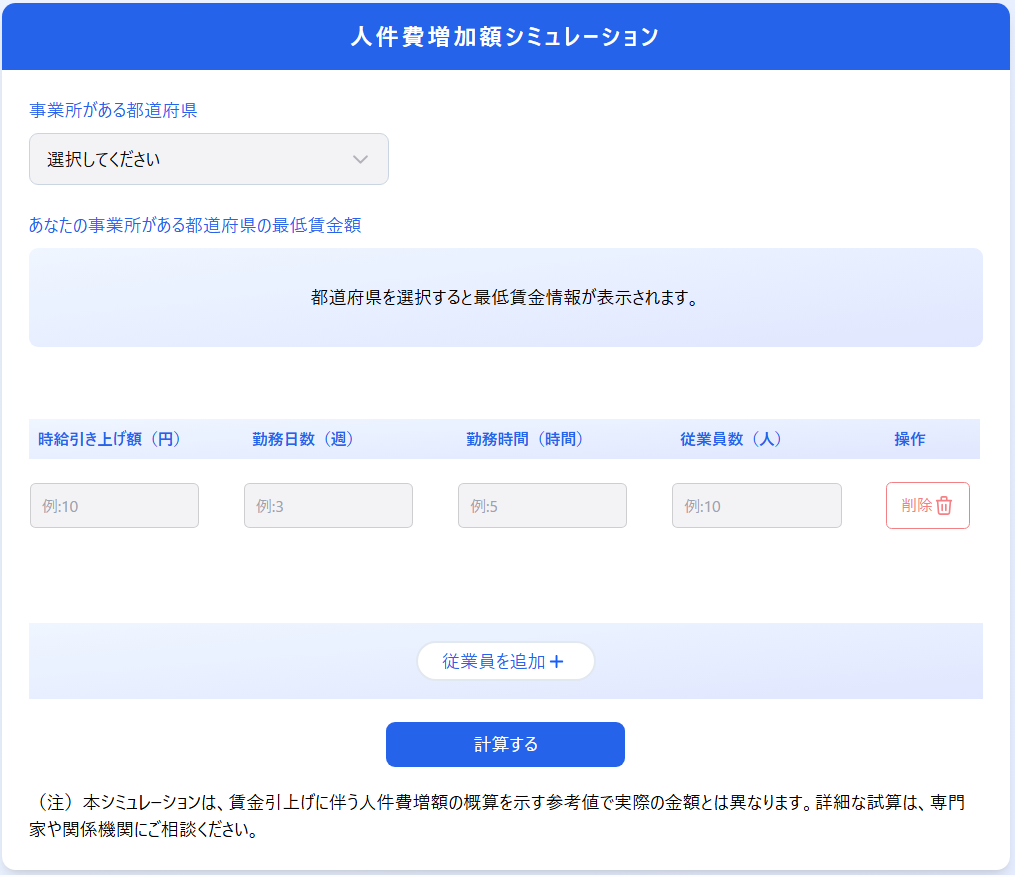Click the 操作 column header
This screenshot has height=877, width=1015.
point(909,438)
